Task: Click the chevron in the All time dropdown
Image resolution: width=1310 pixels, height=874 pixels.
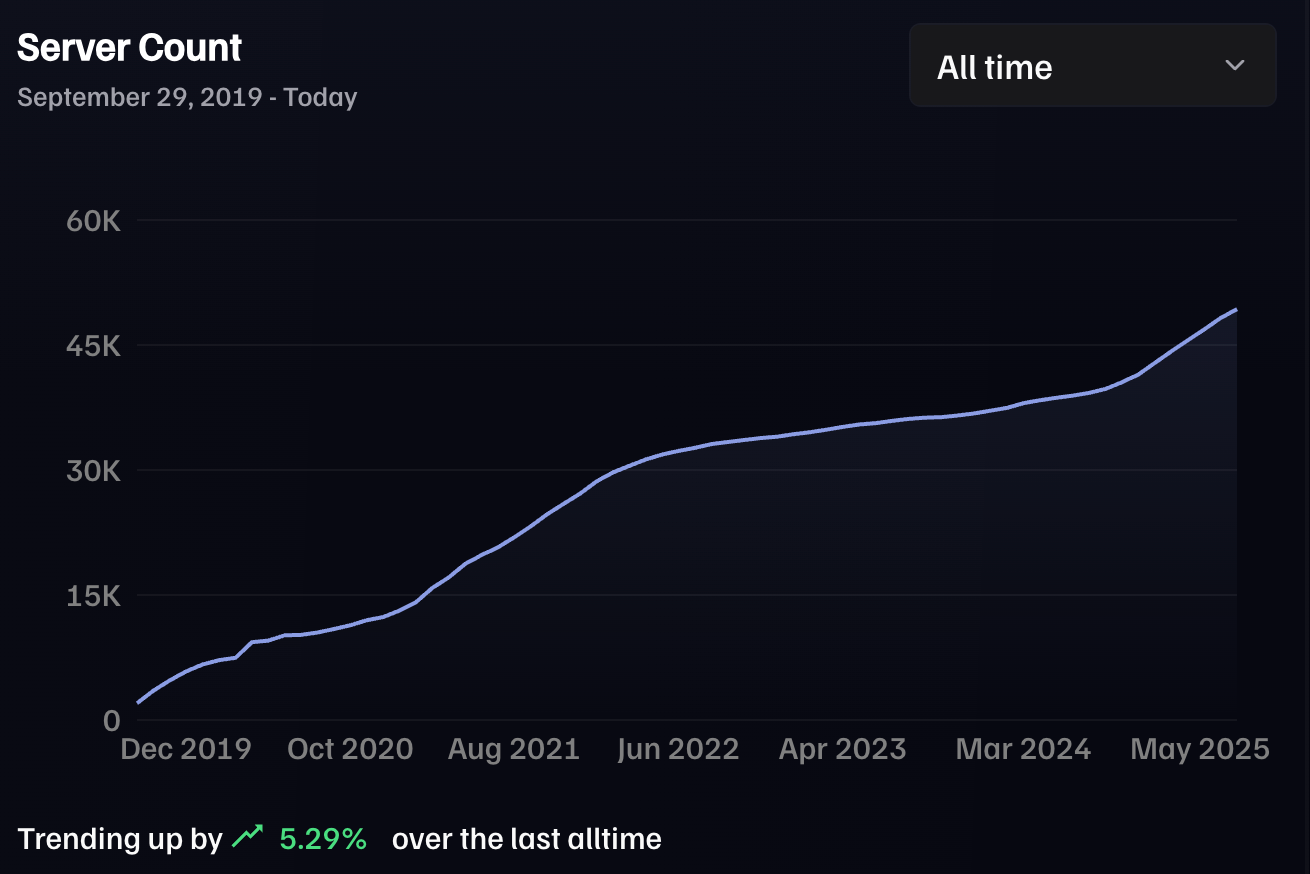Action: (x=1235, y=65)
